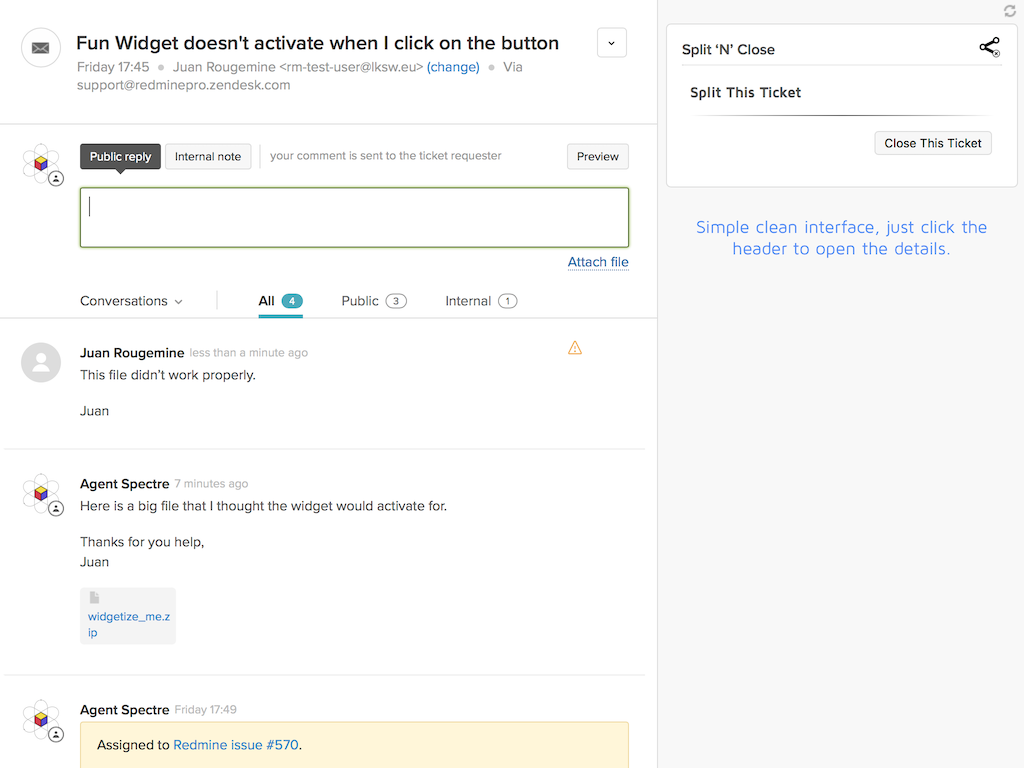The width and height of the screenshot is (1024, 768).
Task: Select the Public reply mode
Action: pyautogui.click(x=119, y=156)
